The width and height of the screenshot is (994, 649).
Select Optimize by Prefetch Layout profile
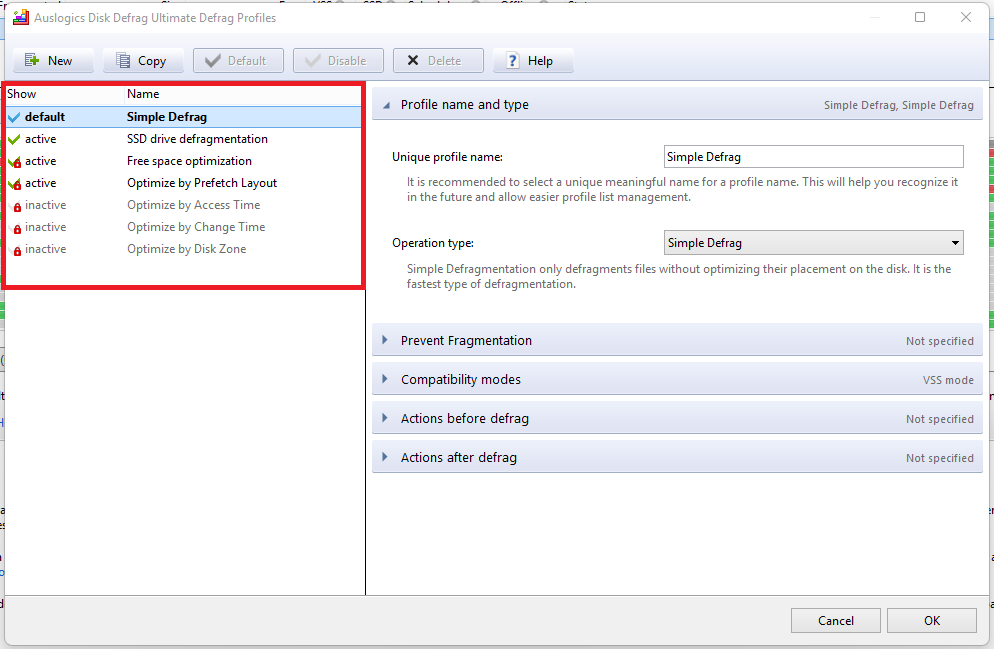point(183,183)
